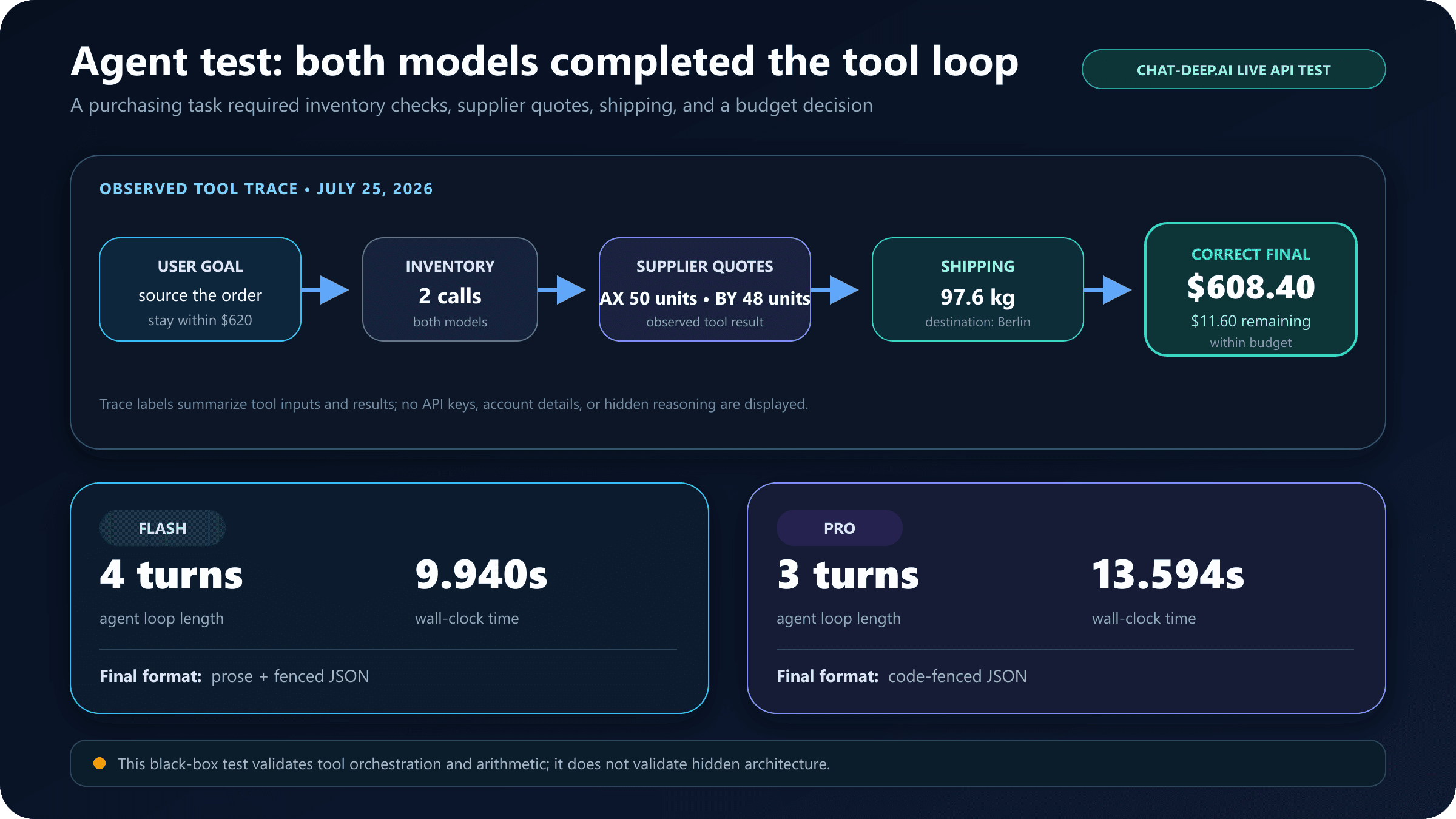
Task: Click the Flash Final format line
Action: [x=234, y=676]
